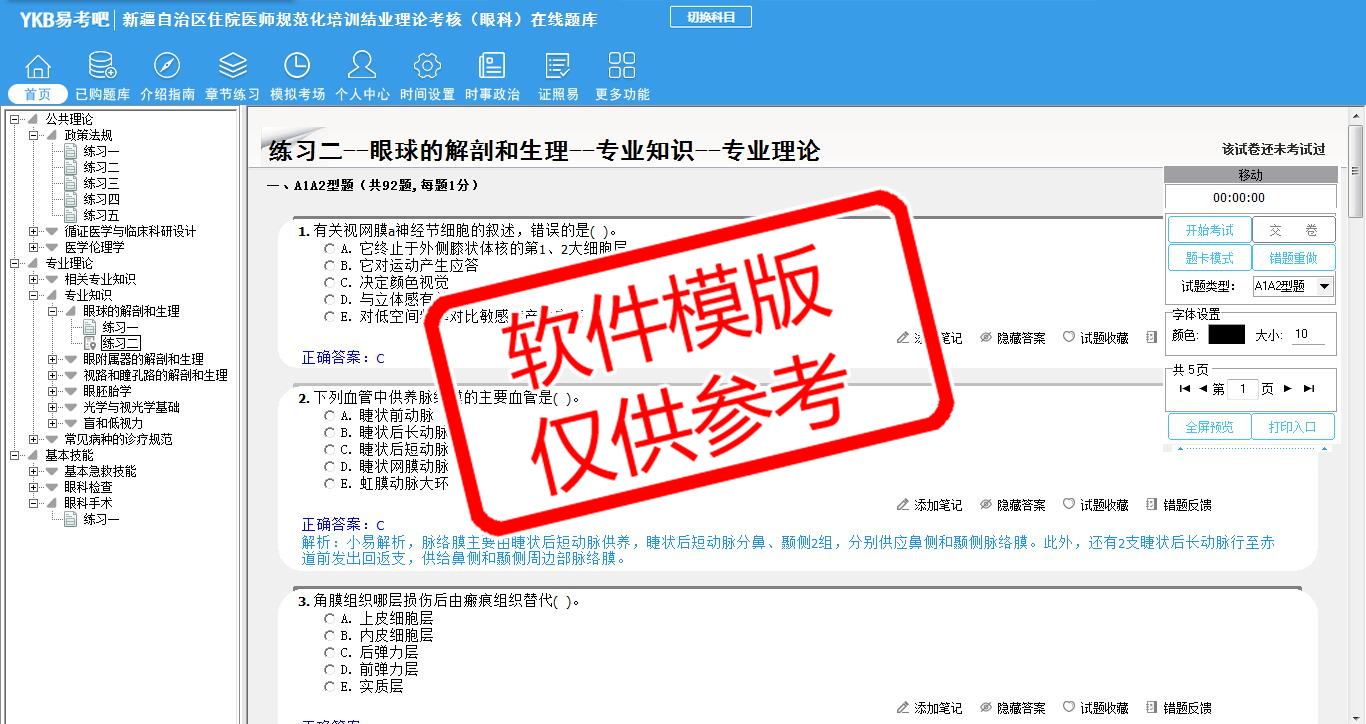1366x724 pixels.
Task: Select option C 后弹力层
Action: [x=330, y=652]
